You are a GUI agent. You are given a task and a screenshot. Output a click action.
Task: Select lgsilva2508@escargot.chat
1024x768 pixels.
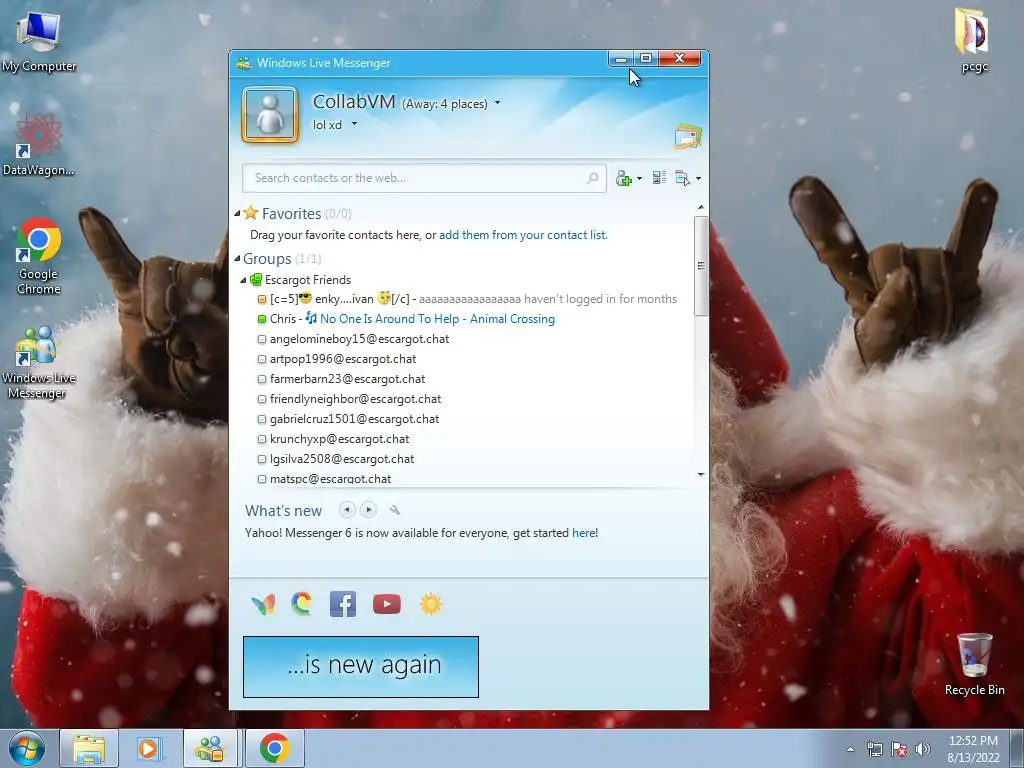[x=342, y=459]
